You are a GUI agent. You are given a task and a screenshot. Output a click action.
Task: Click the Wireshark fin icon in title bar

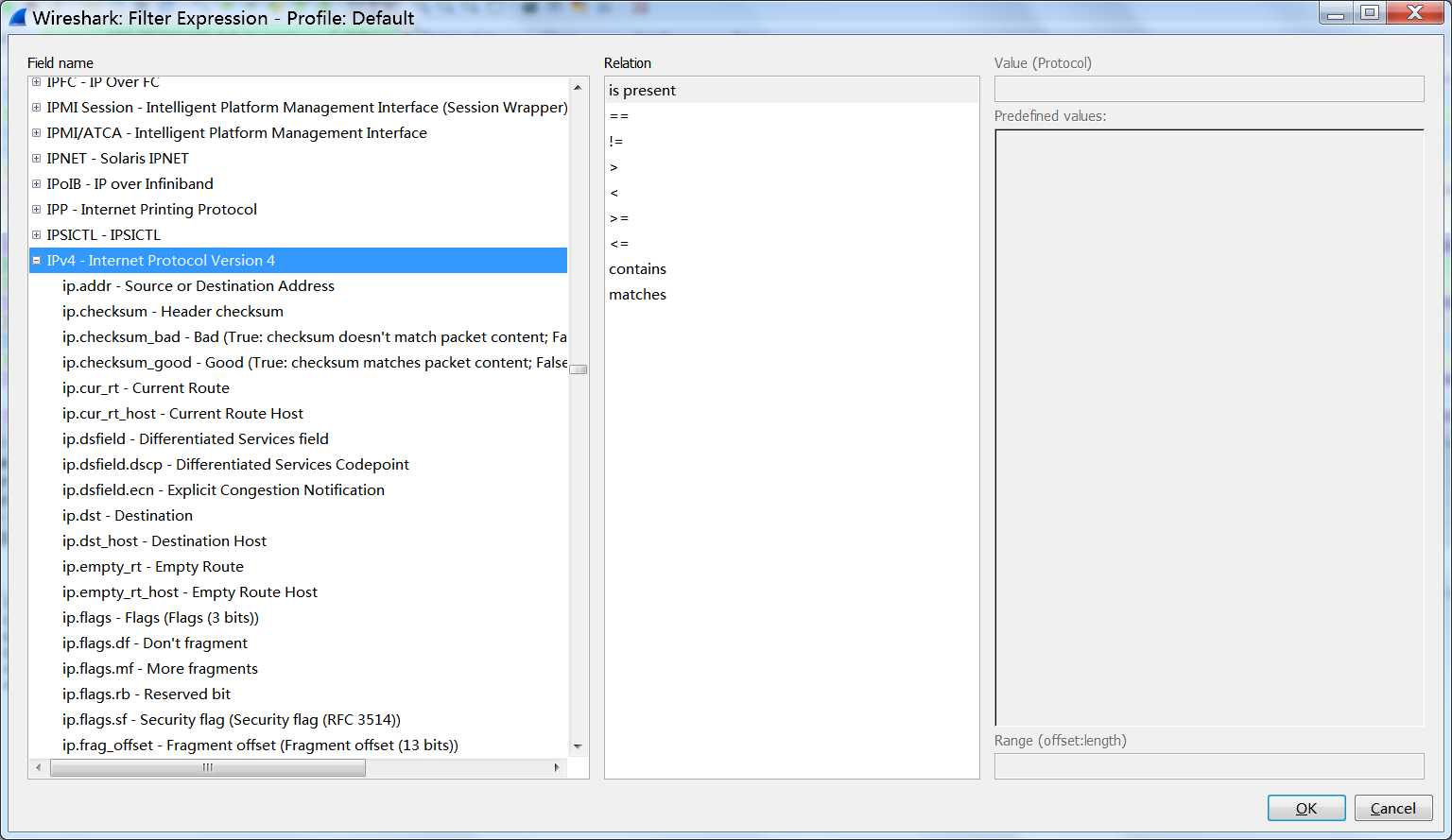coord(17,17)
